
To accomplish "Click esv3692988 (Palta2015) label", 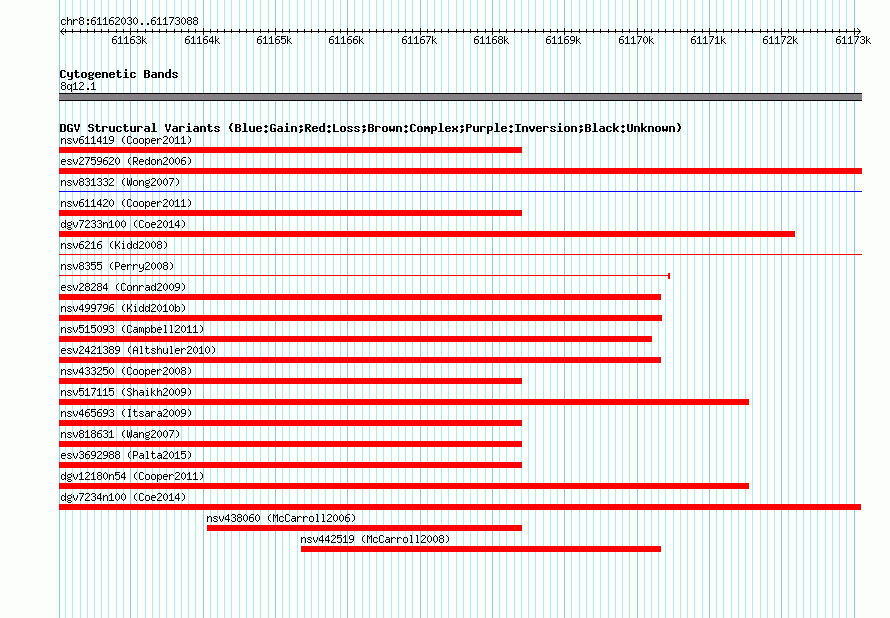I will click(126, 455).
